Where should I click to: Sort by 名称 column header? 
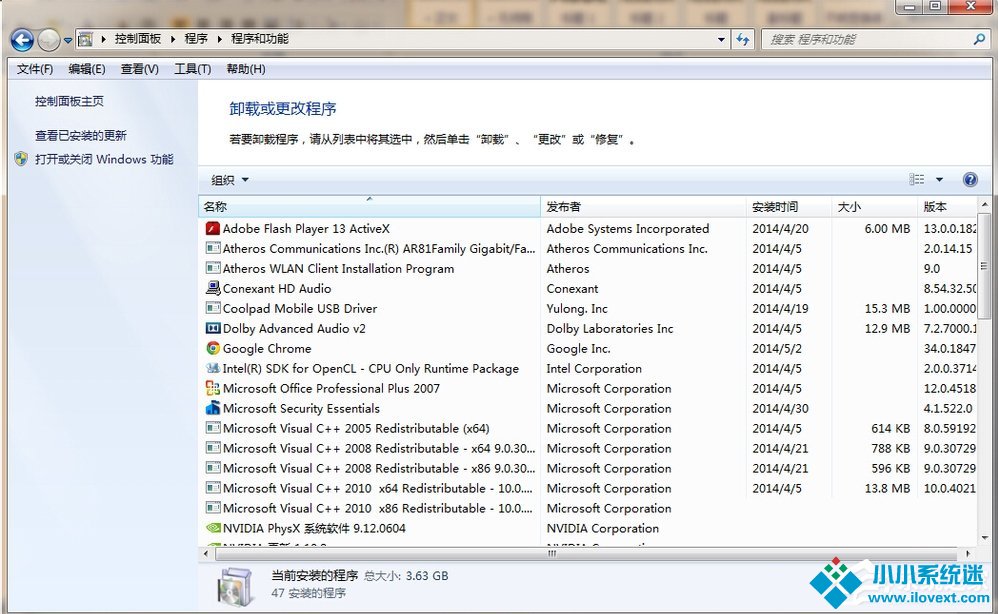point(369,207)
